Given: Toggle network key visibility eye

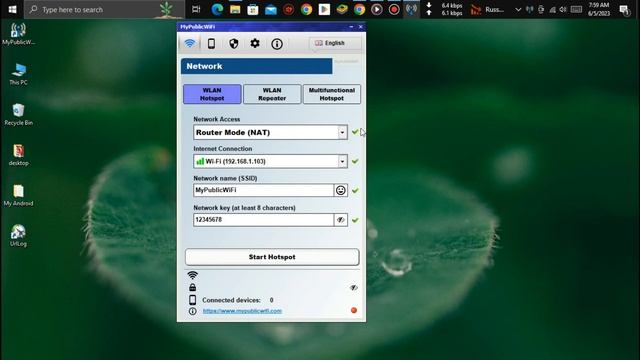Looking at the screenshot, I should point(340,220).
